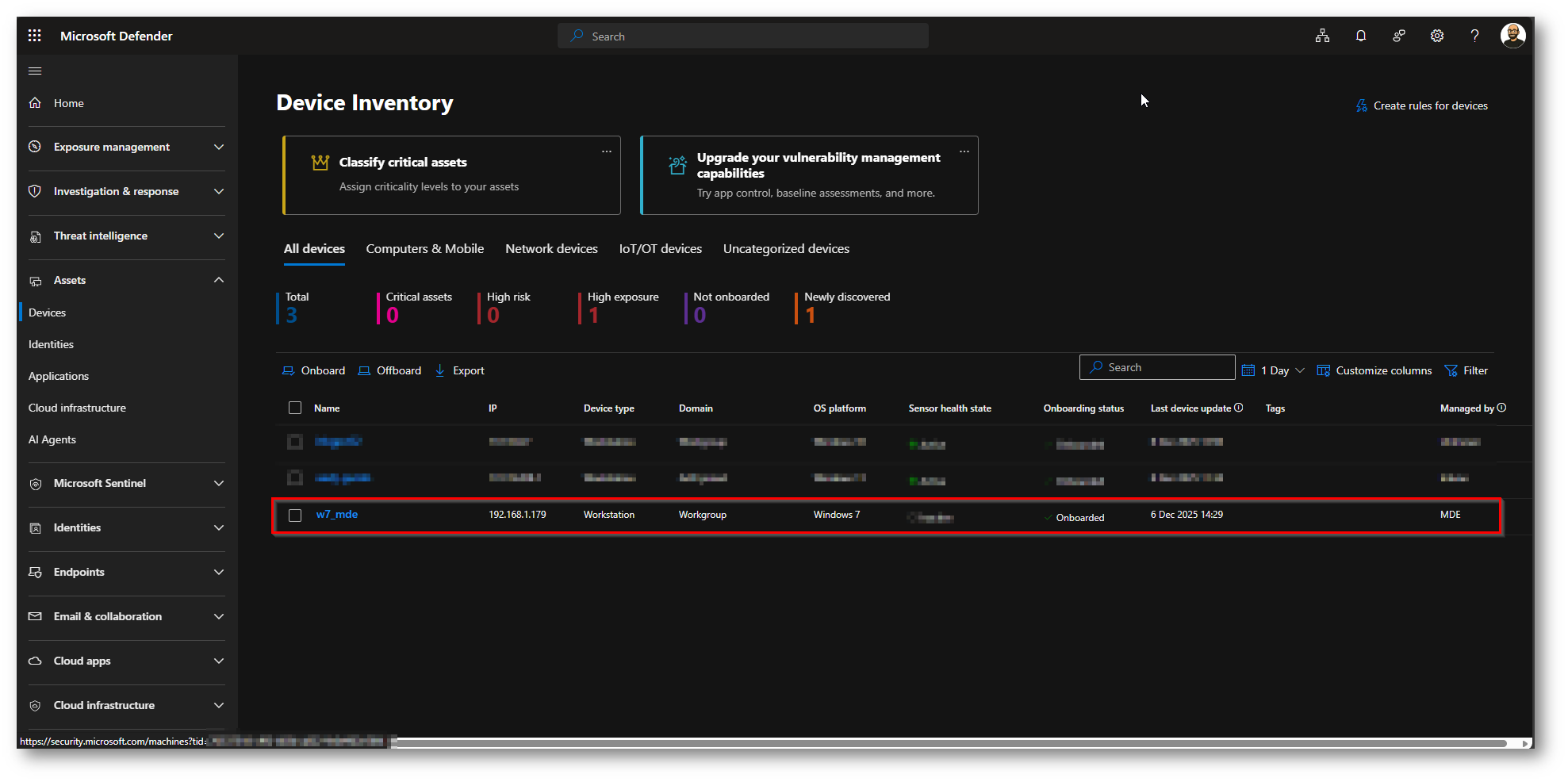The image size is (1568, 782).
Task: Collapse the navigation hamburger menu
Action: [35, 71]
